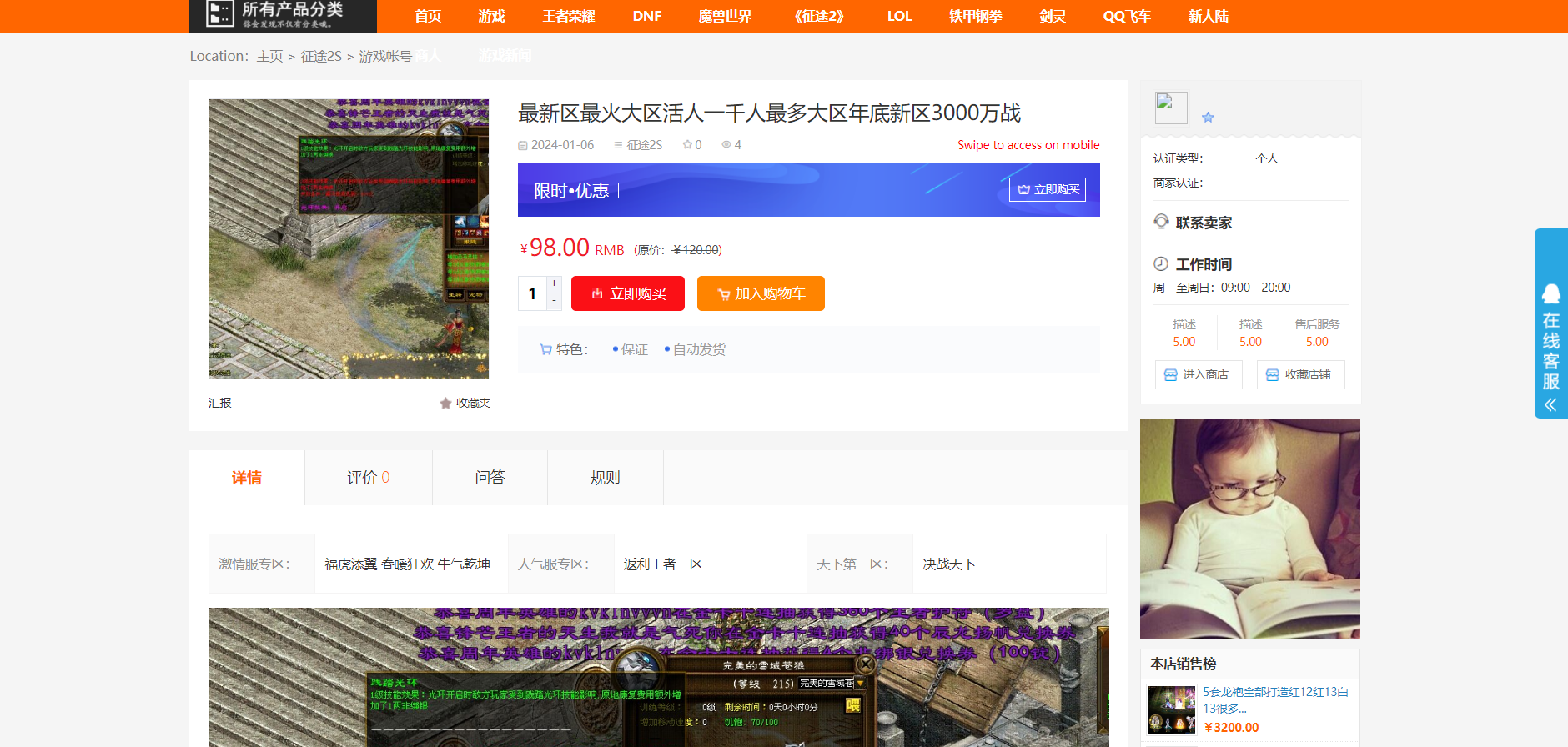Focus the quantity input field
Screen dimensions: 1568x747
click(x=532, y=293)
